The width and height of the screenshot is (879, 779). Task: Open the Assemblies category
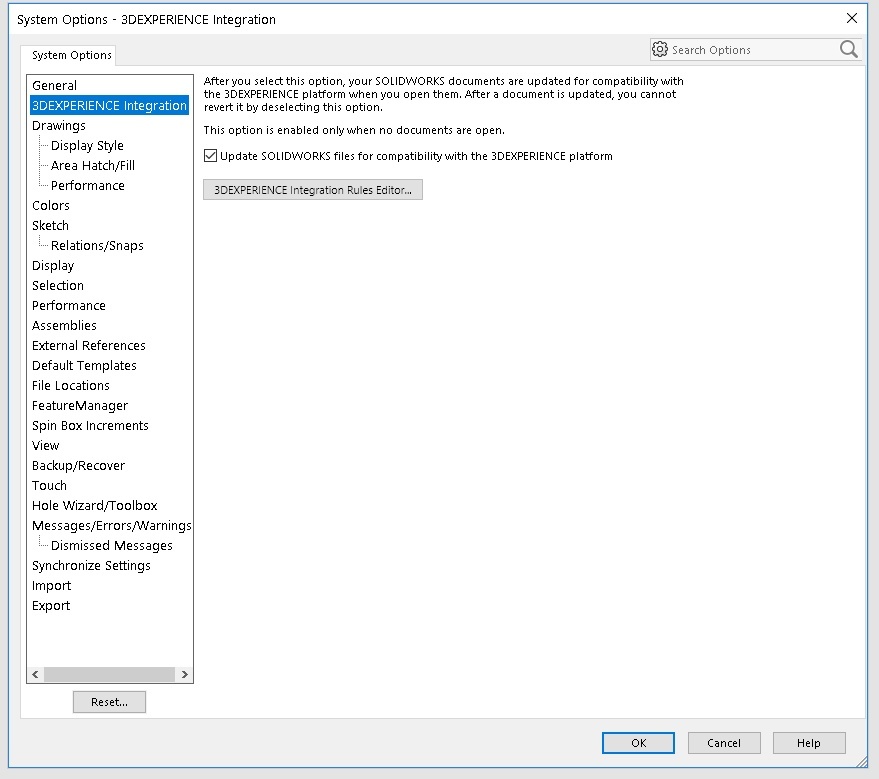tap(64, 326)
